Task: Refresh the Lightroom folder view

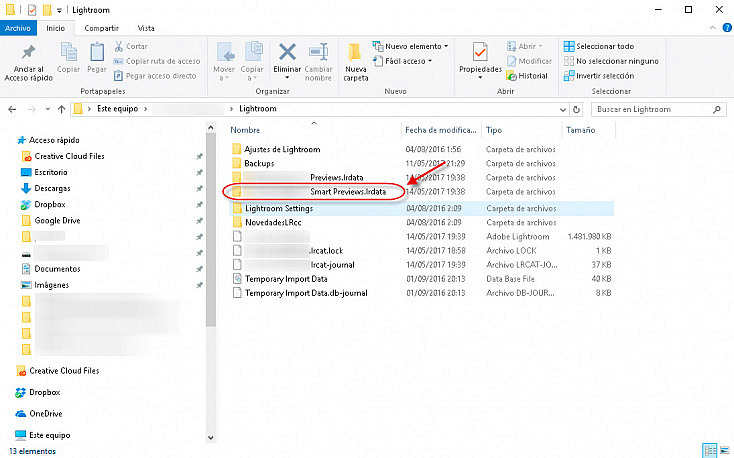Action: [x=576, y=110]
